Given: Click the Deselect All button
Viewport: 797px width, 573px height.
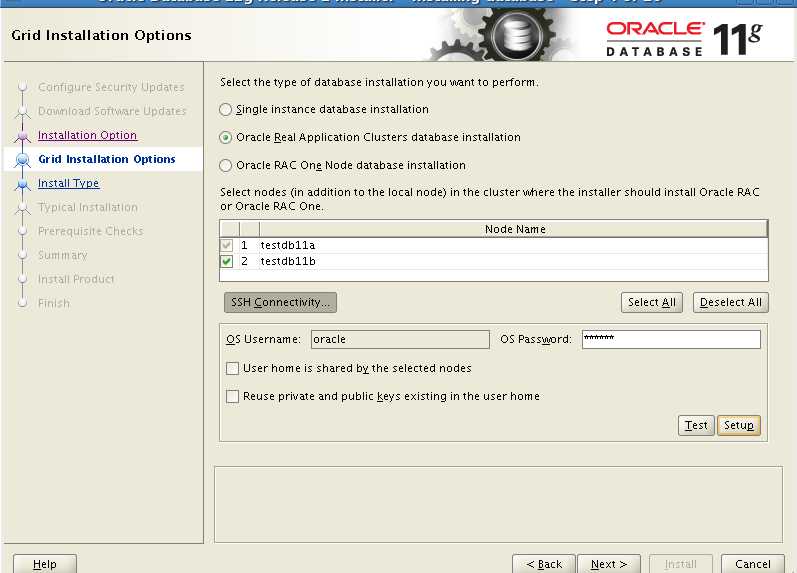Looking at the screenshot, I should click(x=730, y=303).
